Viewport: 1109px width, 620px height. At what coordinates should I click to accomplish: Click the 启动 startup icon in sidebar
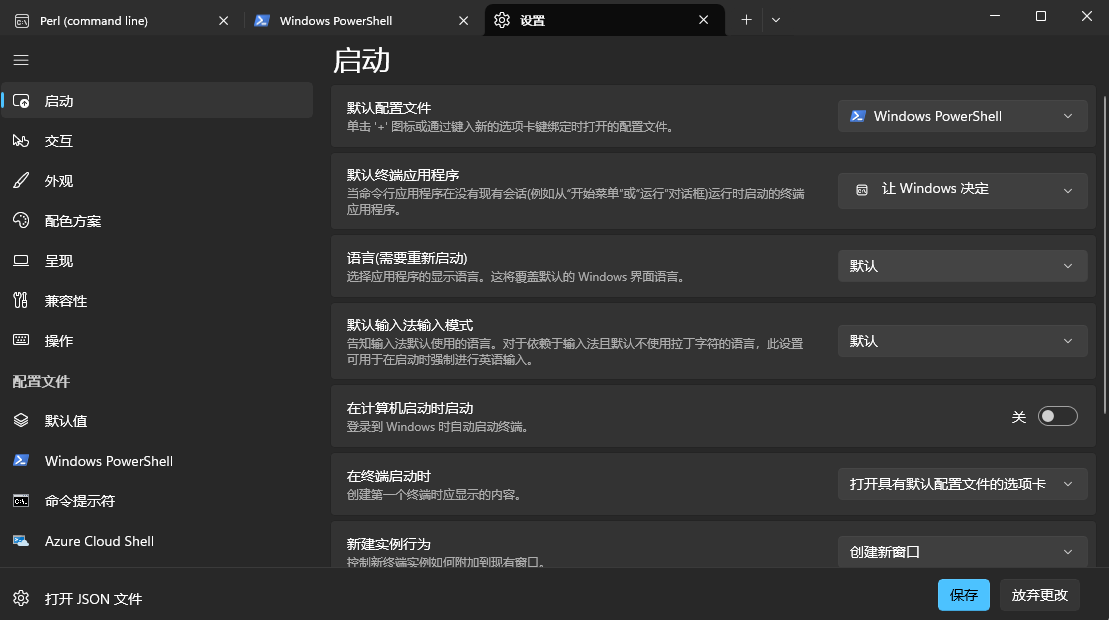[21, 101]
